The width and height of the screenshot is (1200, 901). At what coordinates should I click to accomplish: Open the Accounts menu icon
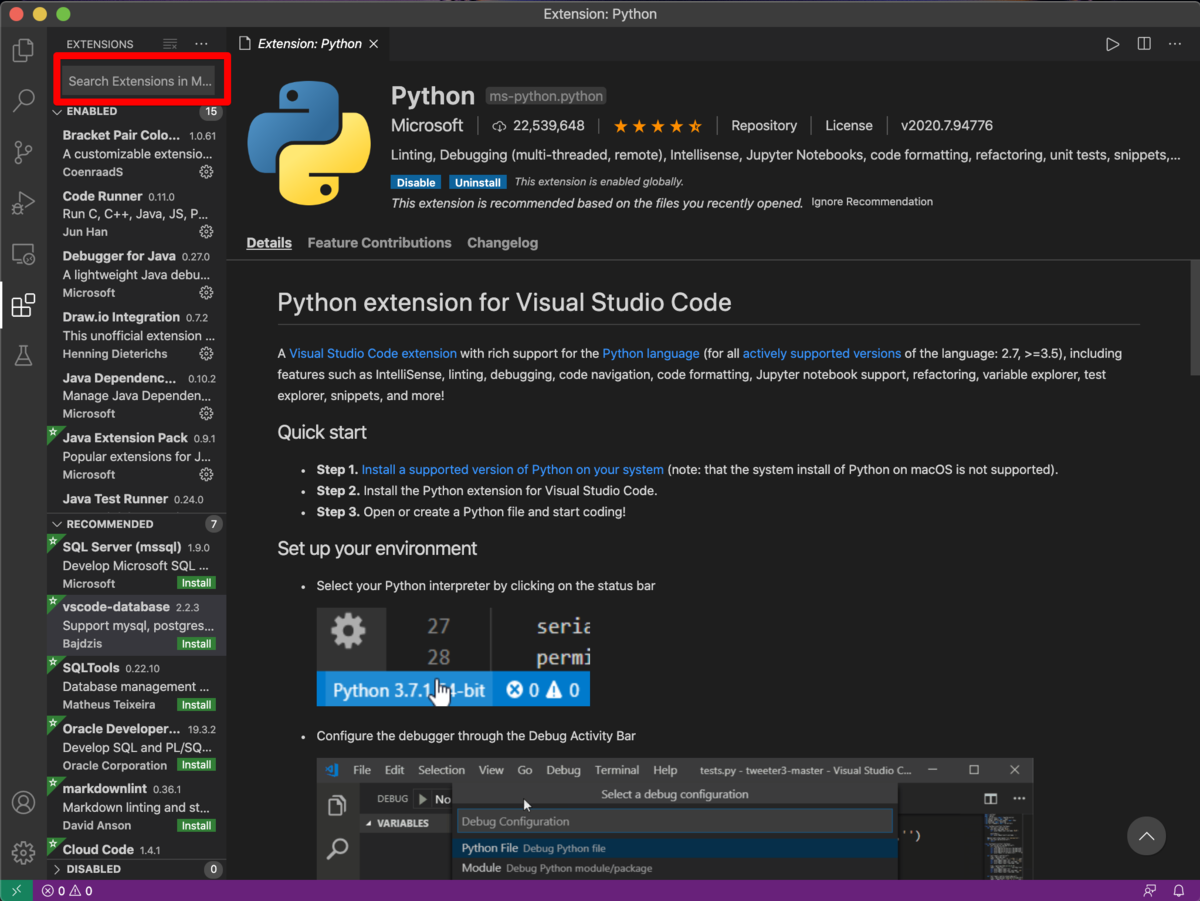[23, 803]
